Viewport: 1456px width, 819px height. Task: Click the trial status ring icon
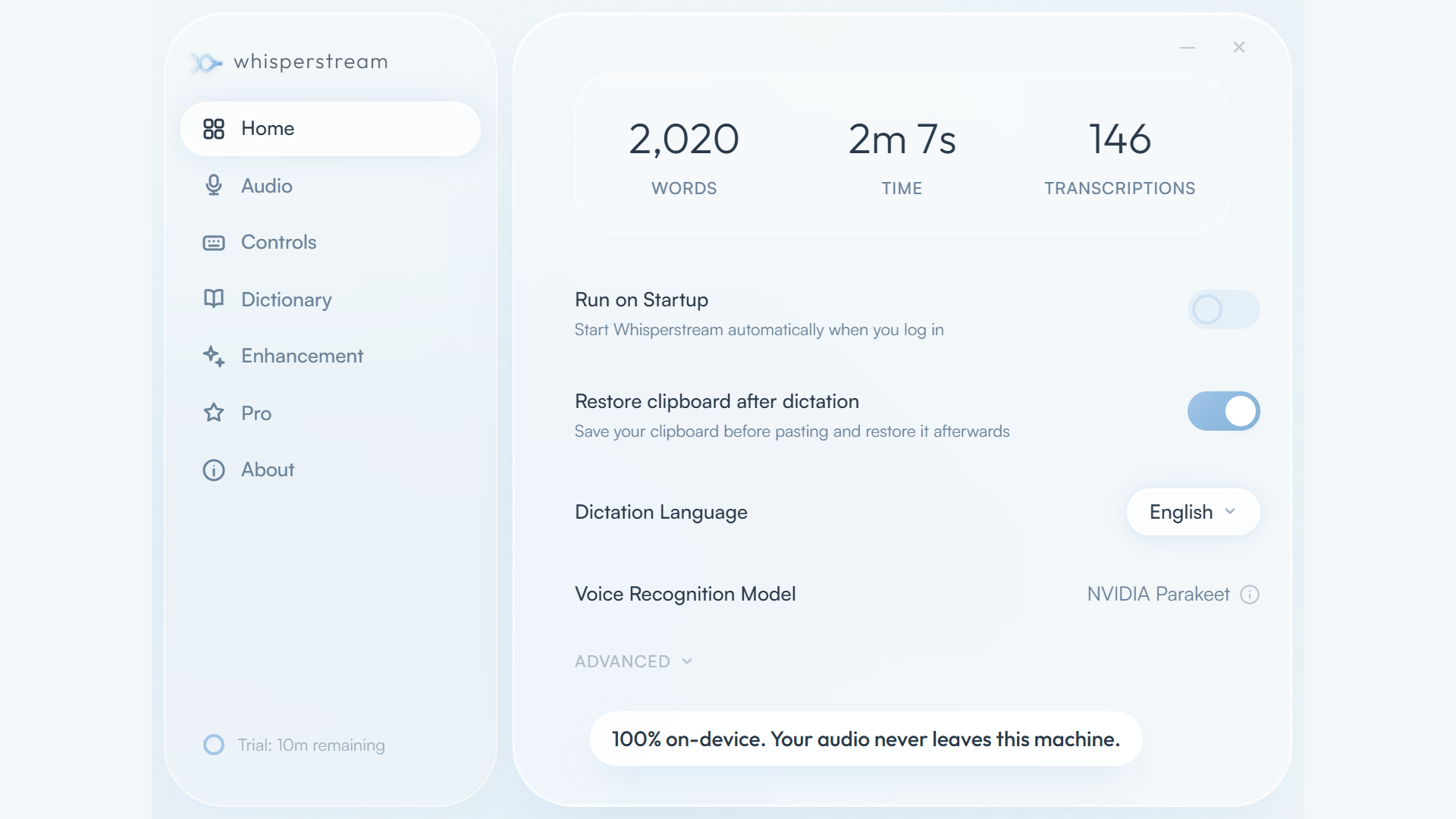coord(214,745)
